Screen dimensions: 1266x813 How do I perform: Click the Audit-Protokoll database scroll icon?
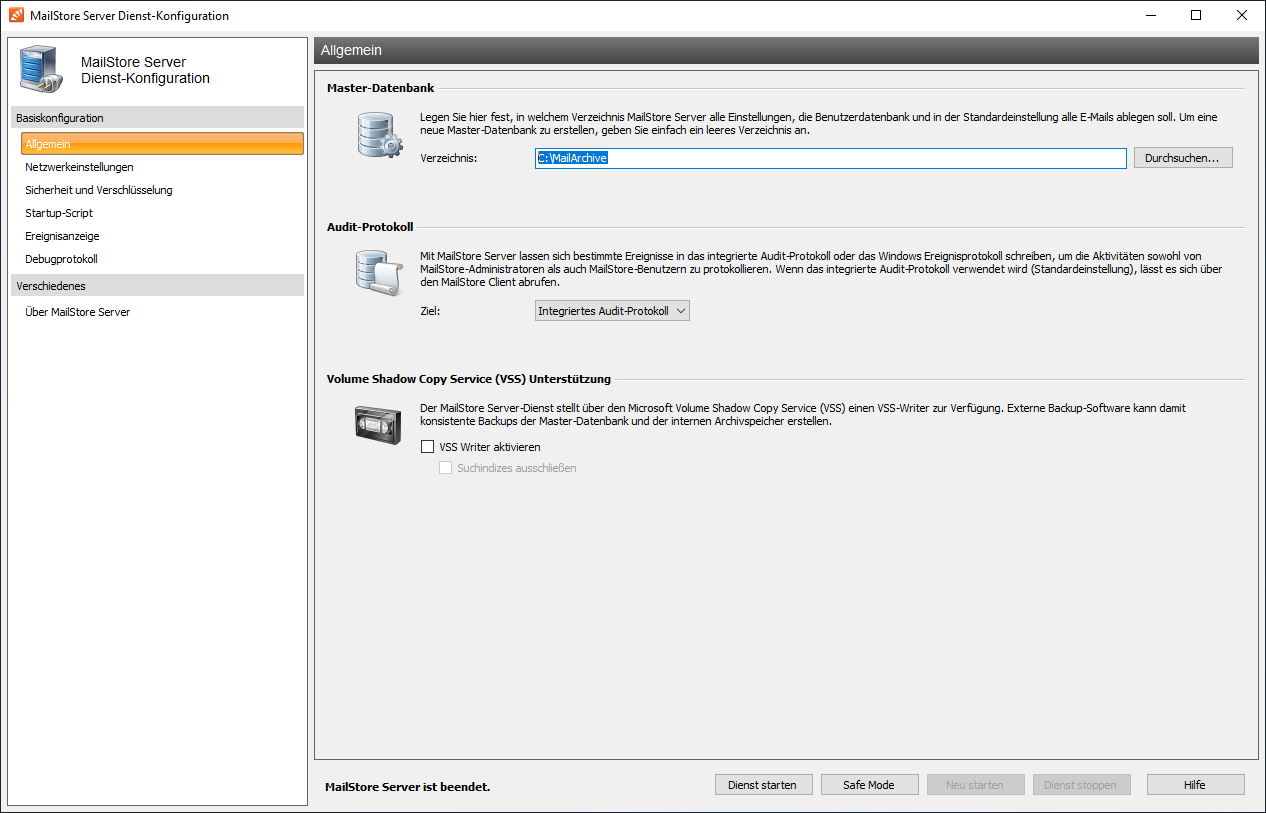pos(379,273)
